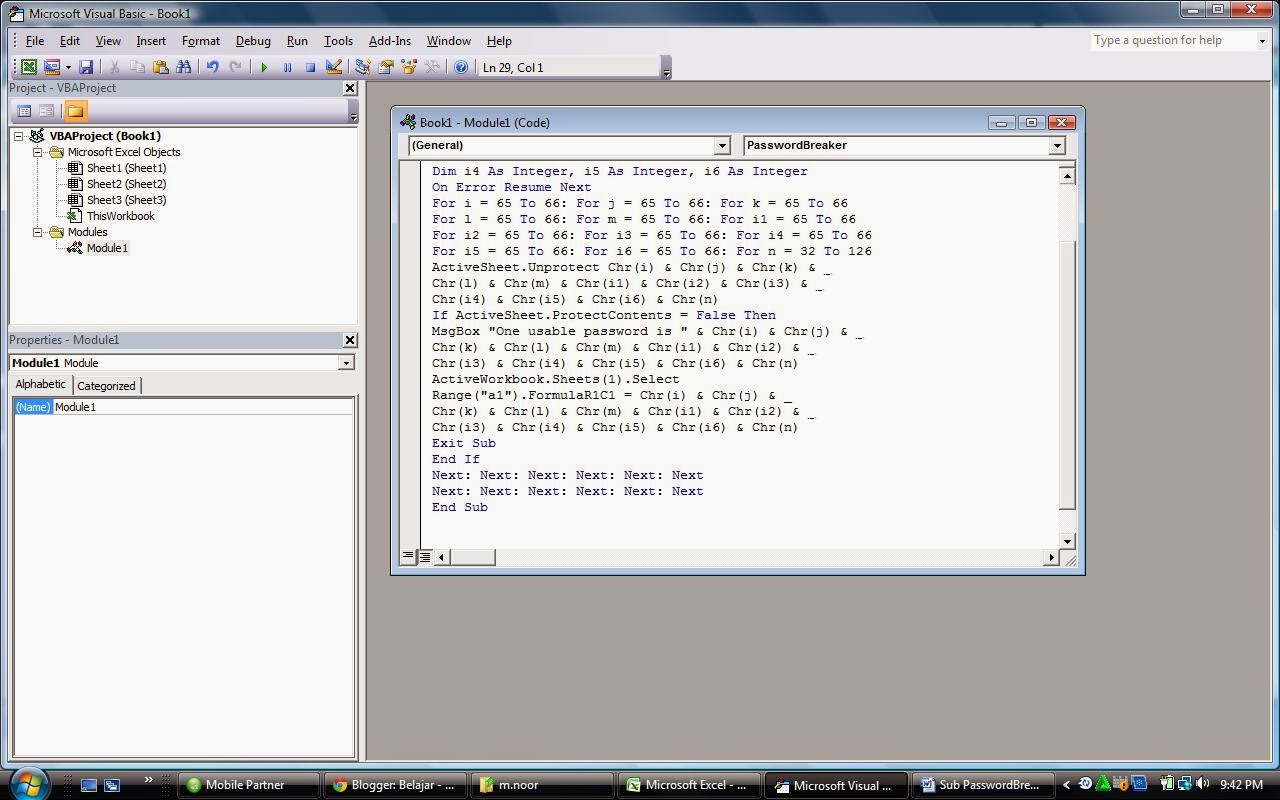Switch to the Alphabetic properties tab
The height and width of the screenshot is (800, 1280).
(41, 385)
